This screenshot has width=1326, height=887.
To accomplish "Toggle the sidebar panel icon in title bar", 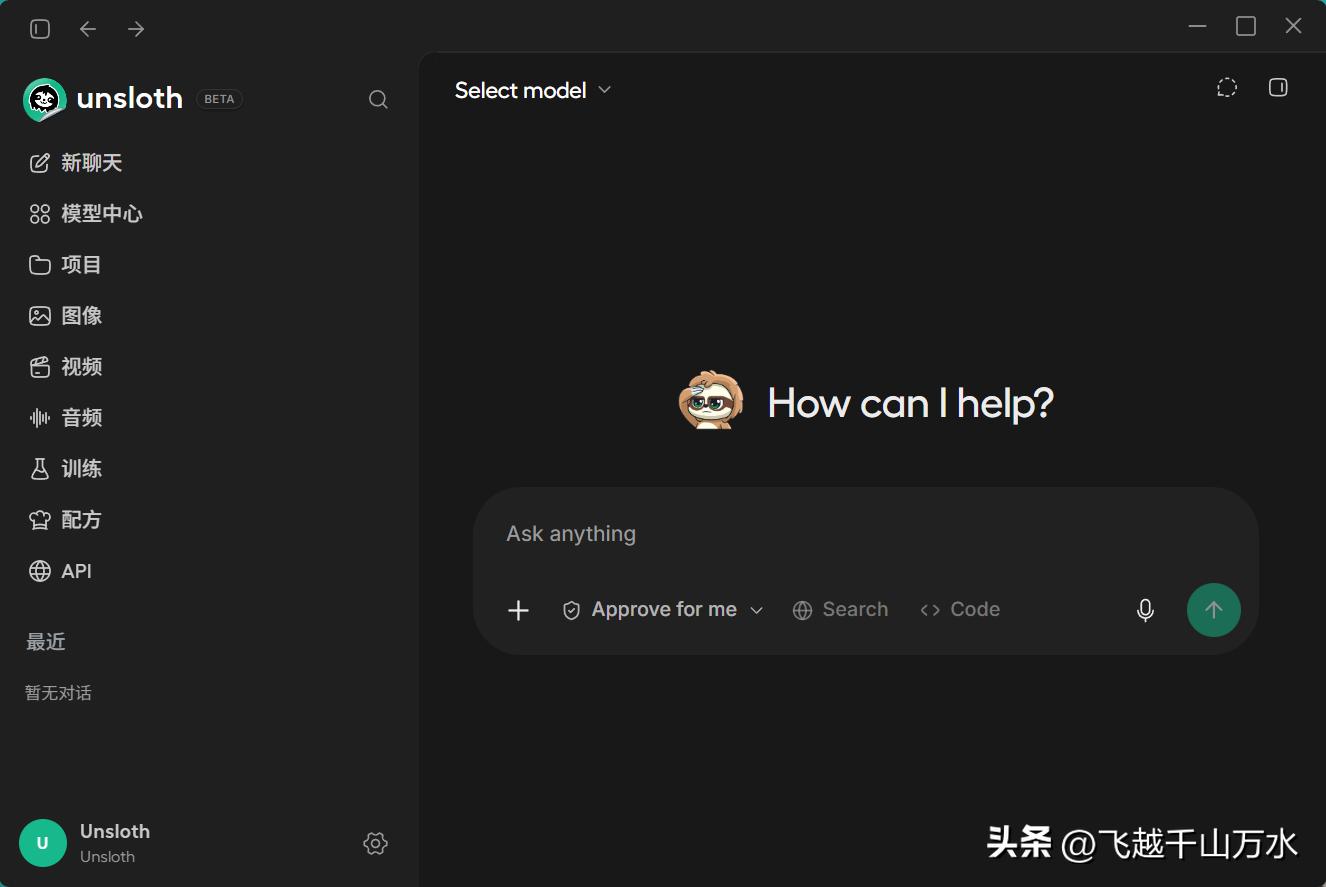I will click(x=40, y=29).
